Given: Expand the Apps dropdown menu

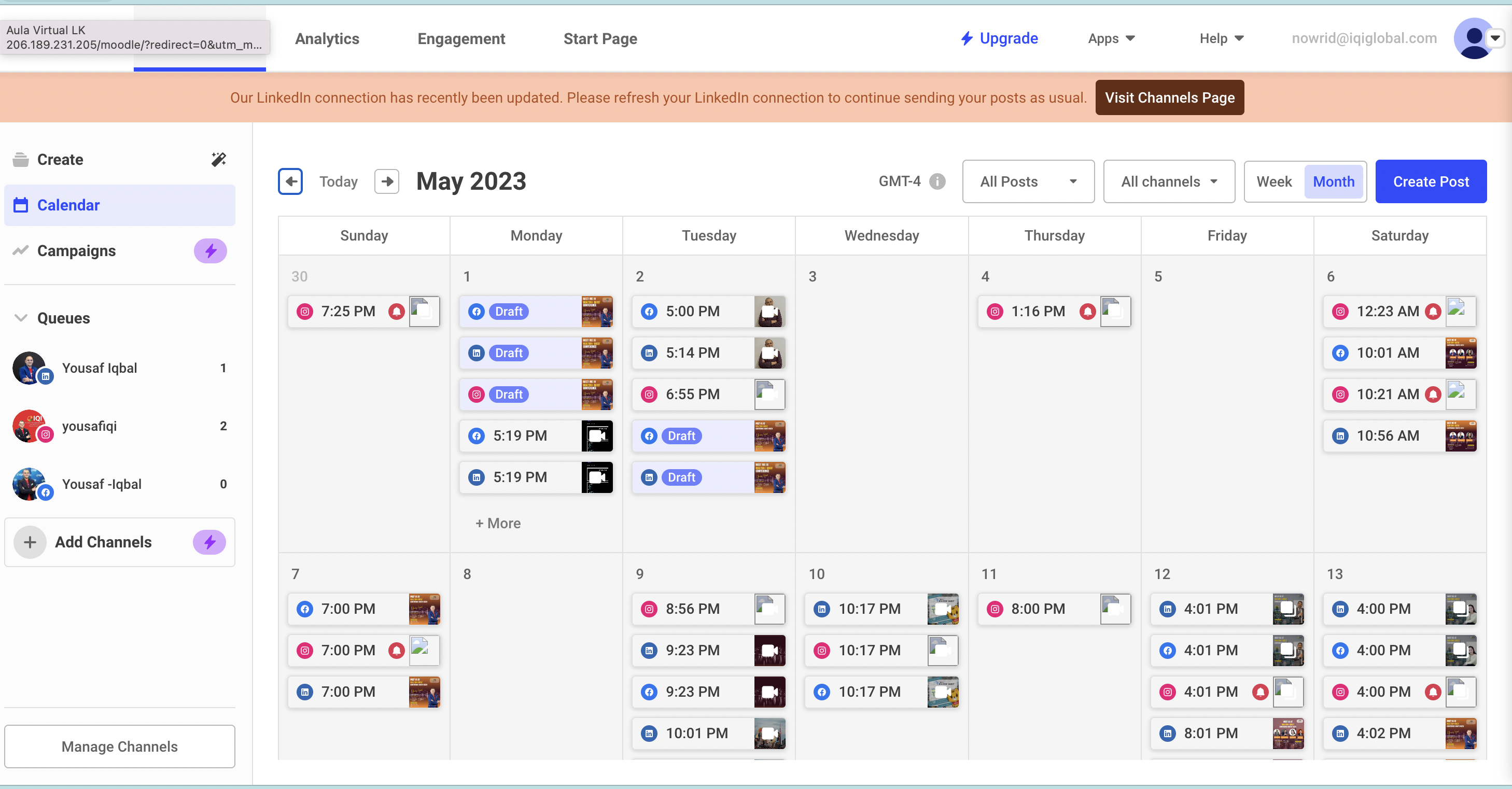Looking at the screenshot, I should pyautogui.click(x=1111, y=39).
